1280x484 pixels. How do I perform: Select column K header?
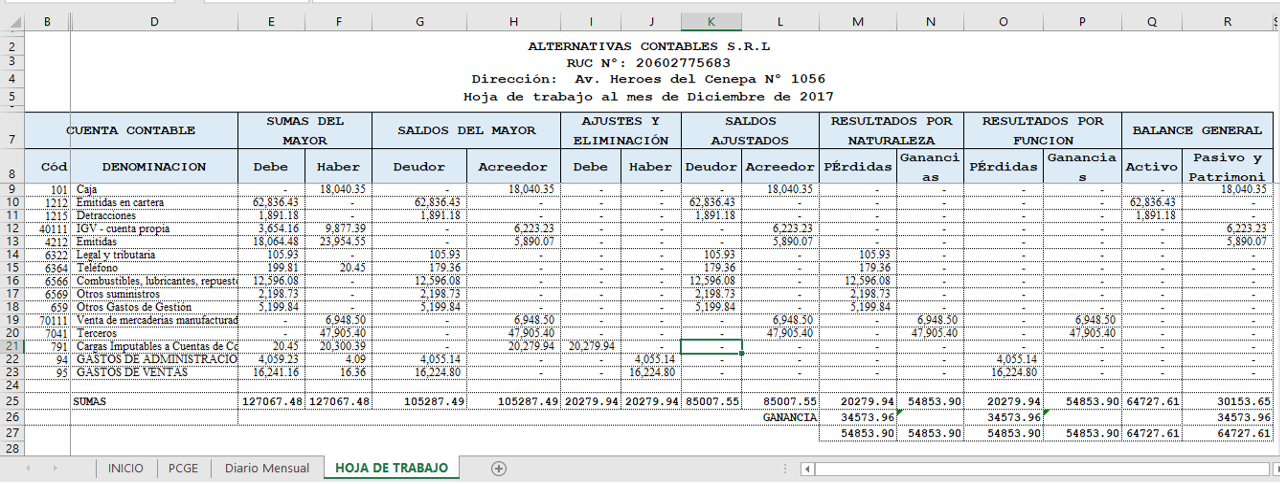(x=711, y=21)
